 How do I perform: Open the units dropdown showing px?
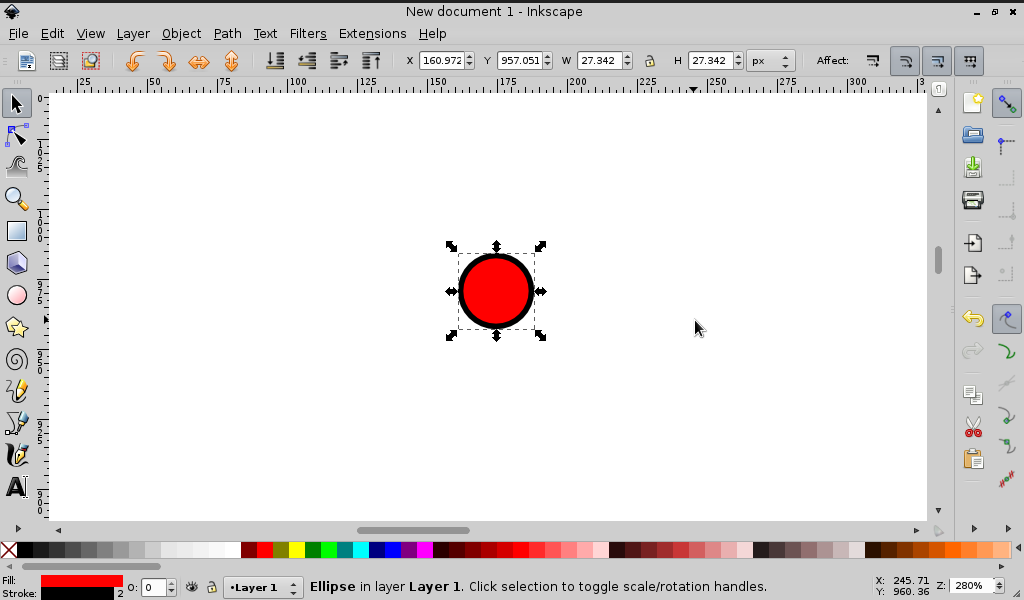click(x=768, y=60)
